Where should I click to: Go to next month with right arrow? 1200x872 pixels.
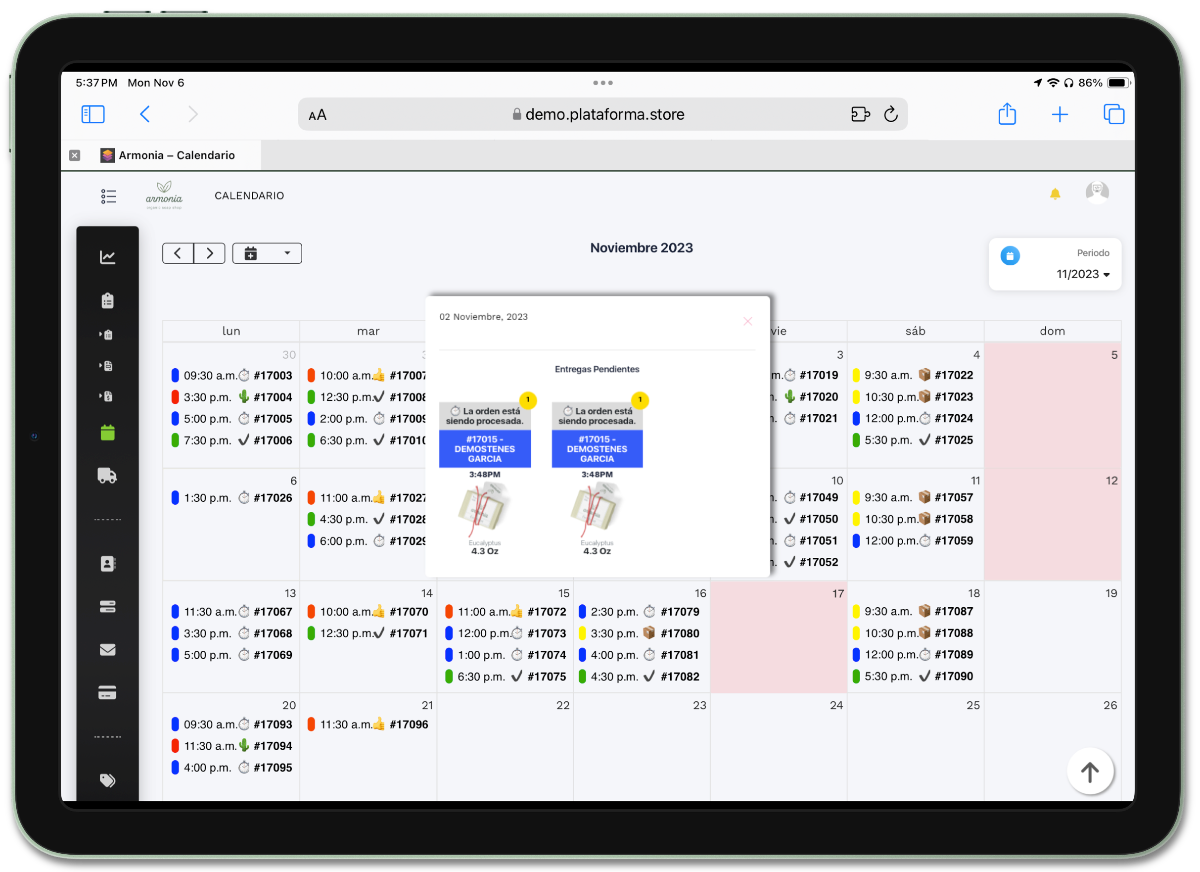[x=209, y=253]
